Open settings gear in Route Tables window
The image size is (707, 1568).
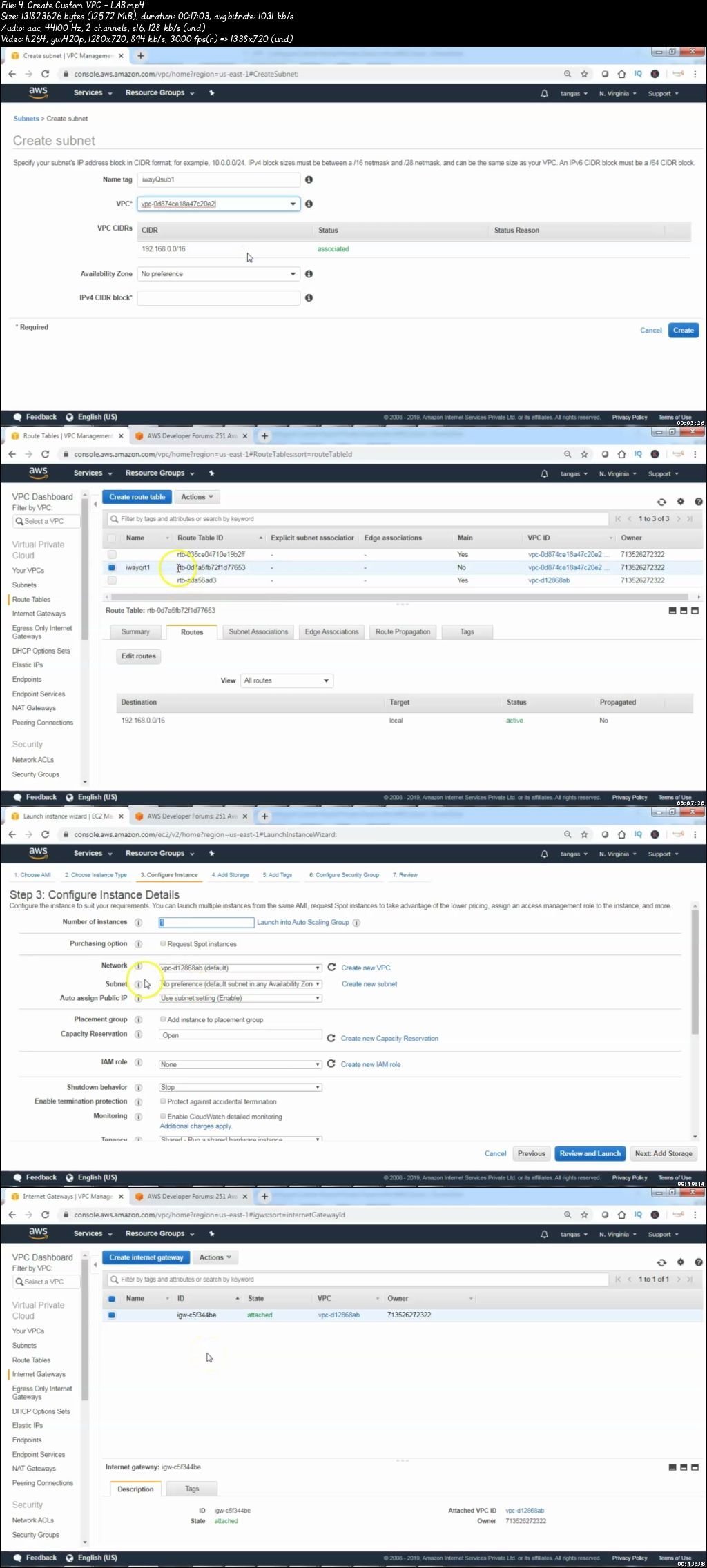(x=680, y=502)
